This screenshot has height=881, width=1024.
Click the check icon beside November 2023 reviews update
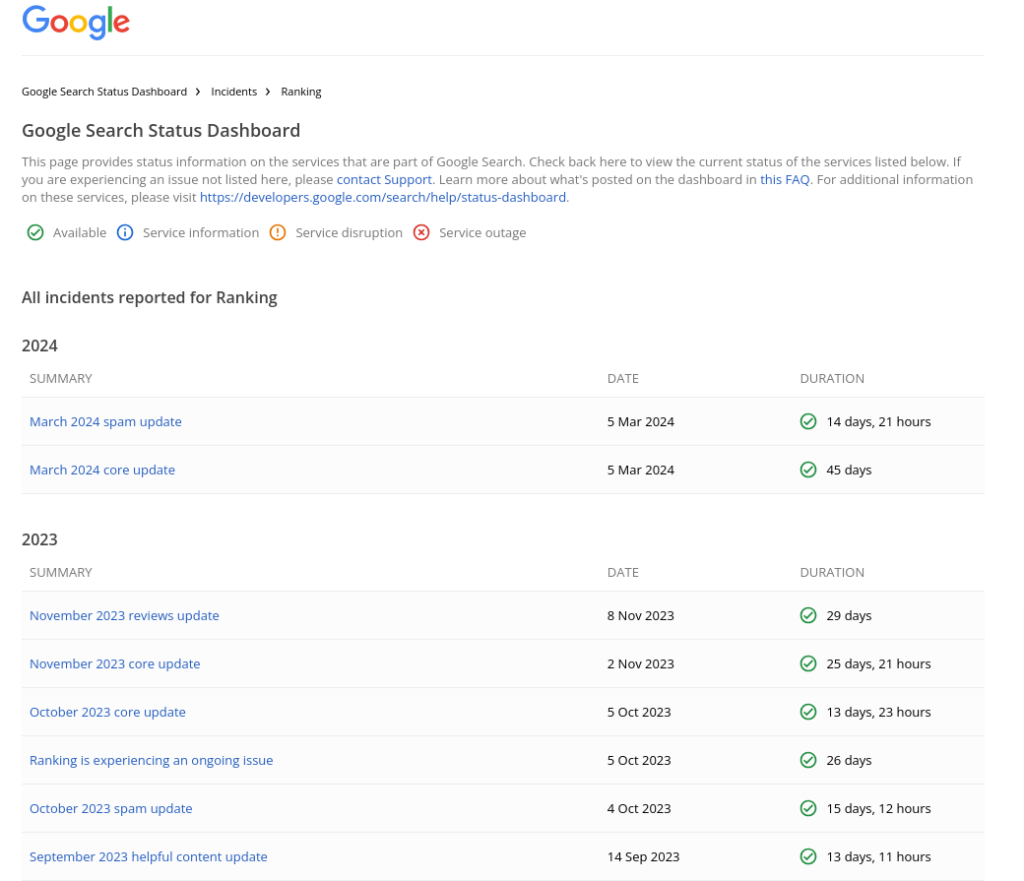(808, 615)
